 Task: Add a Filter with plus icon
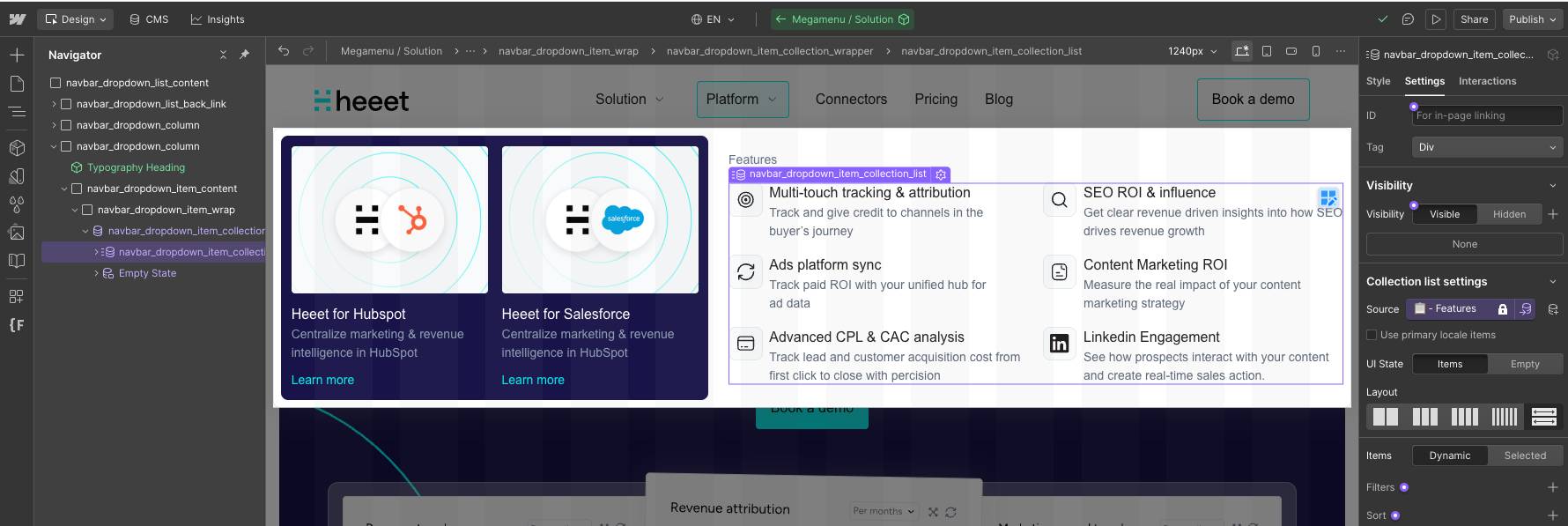coord(1553,487)
